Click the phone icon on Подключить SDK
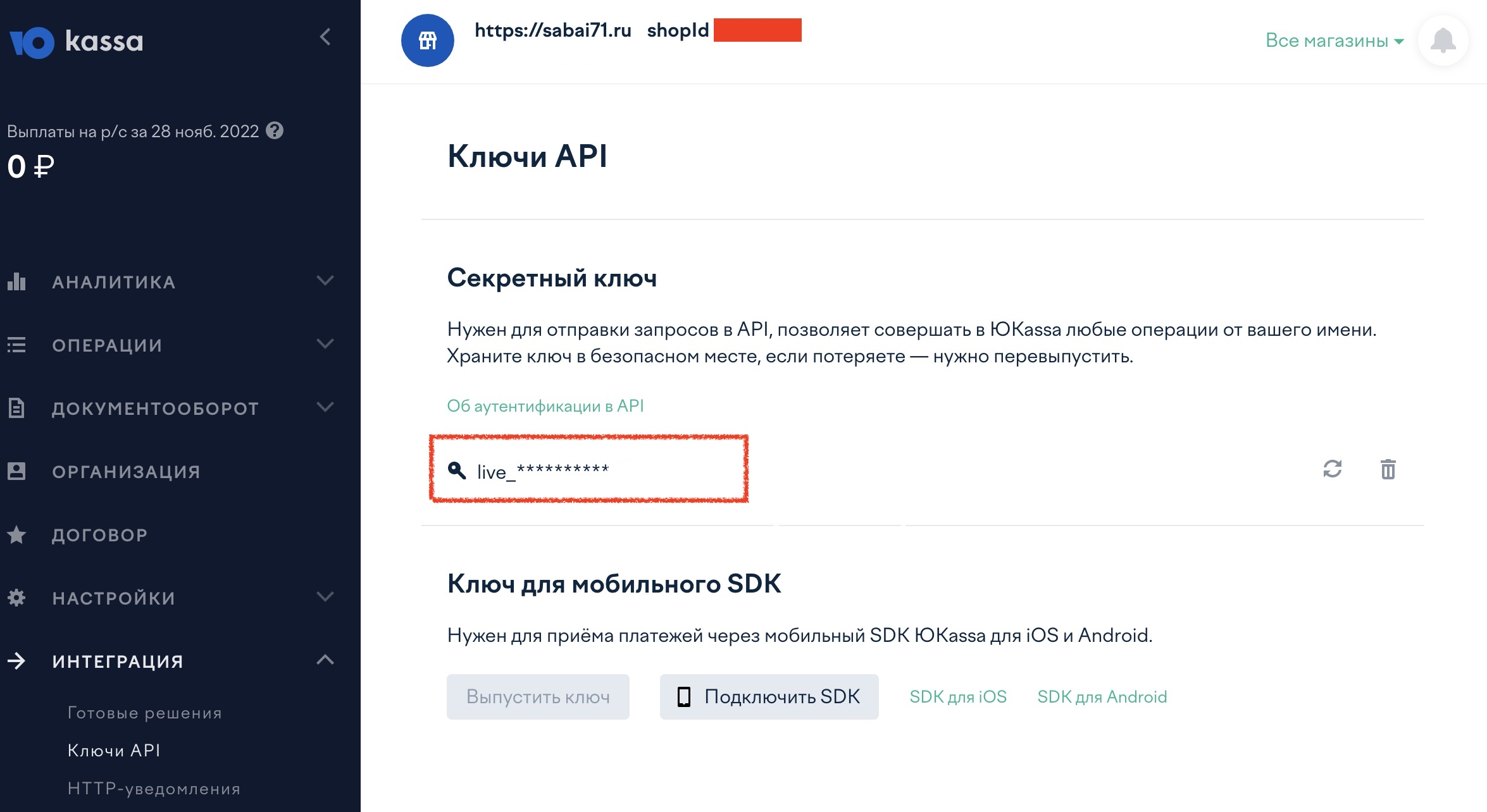This screenshot has height=812, width=1487. point(684,697)
